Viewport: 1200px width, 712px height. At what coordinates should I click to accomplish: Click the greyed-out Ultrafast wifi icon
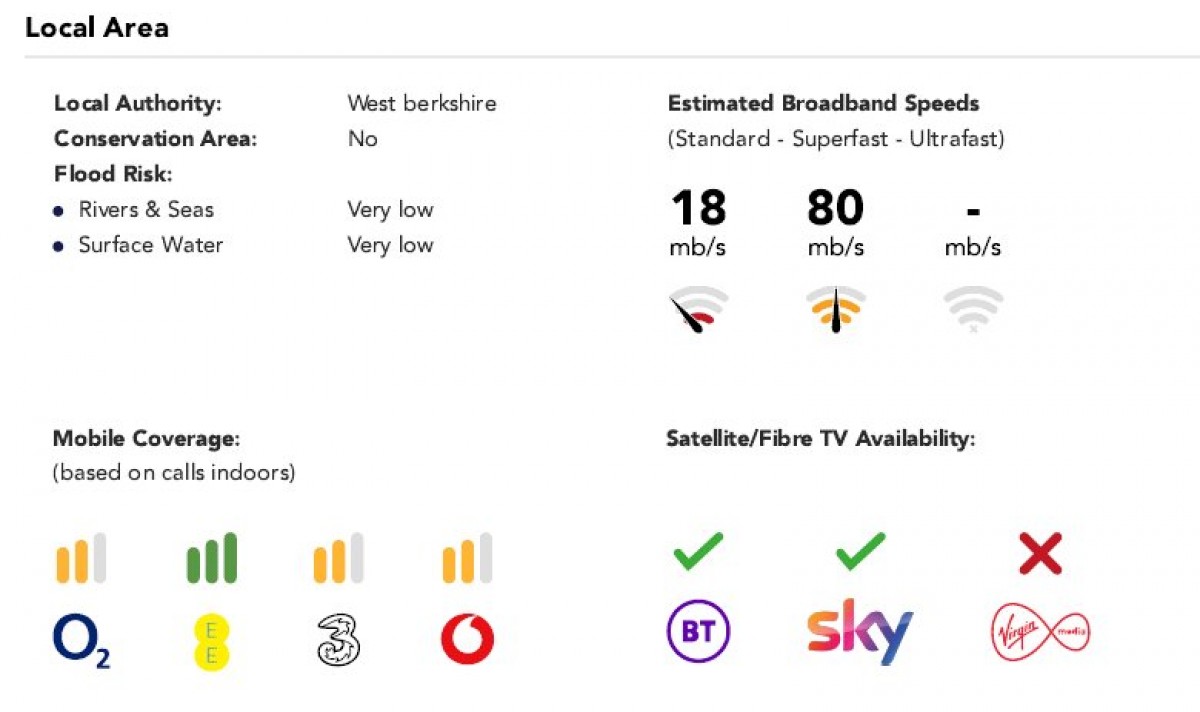tap(973, 309)
